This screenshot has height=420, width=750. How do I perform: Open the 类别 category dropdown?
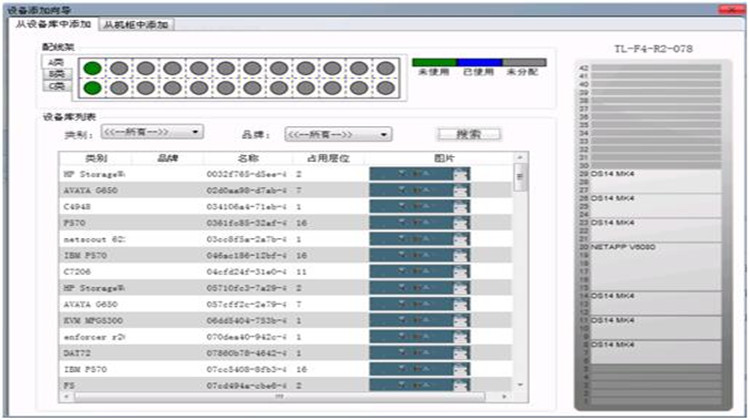(x=148, y=132)
